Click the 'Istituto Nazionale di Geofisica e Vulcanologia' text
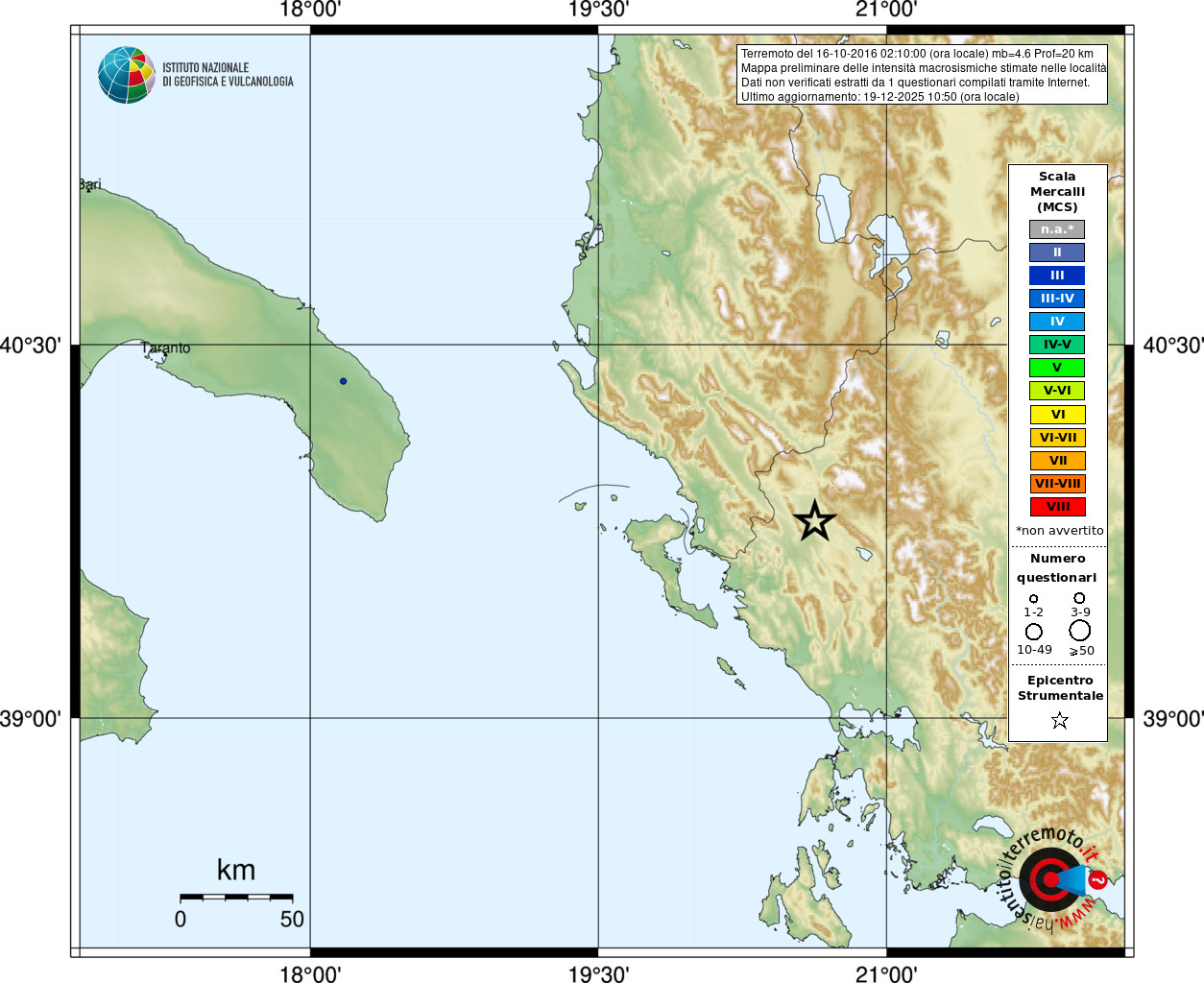The width and height of the screenshot is (1204, 983). coord(228,75)
